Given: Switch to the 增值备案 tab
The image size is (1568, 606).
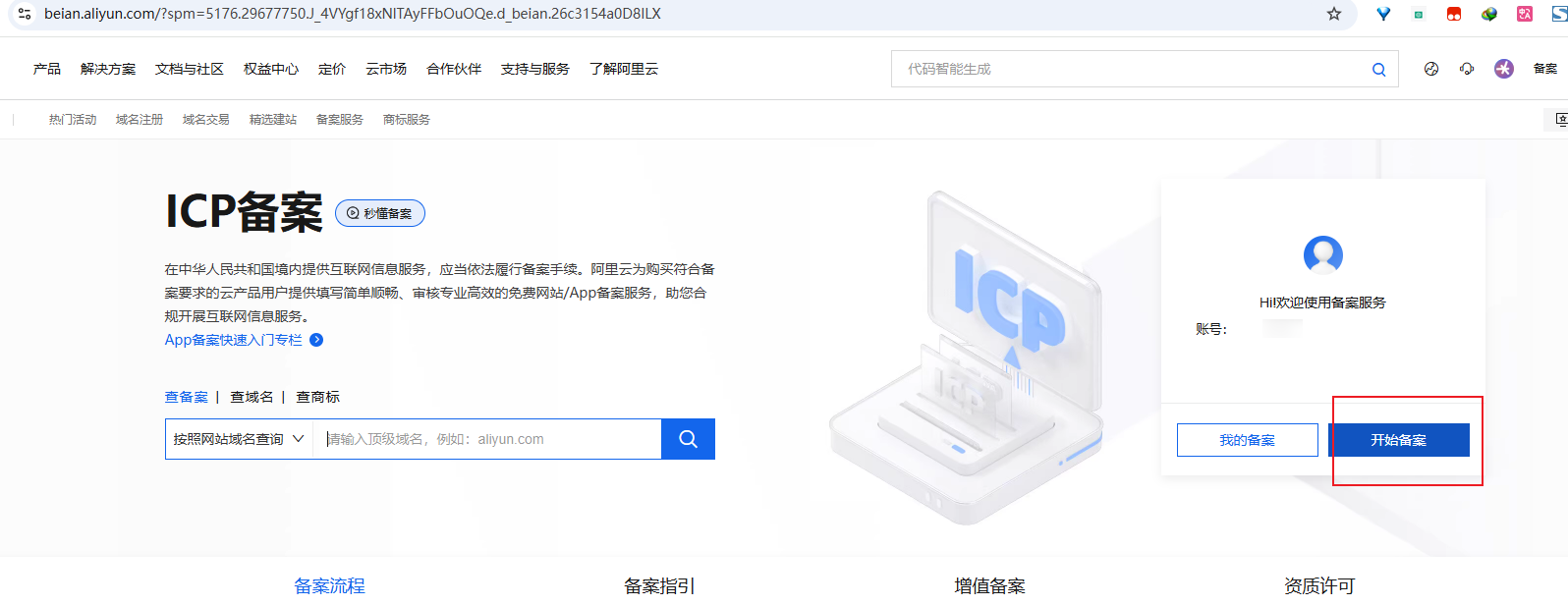Looking at the screenshot, I should click(990, 586).
